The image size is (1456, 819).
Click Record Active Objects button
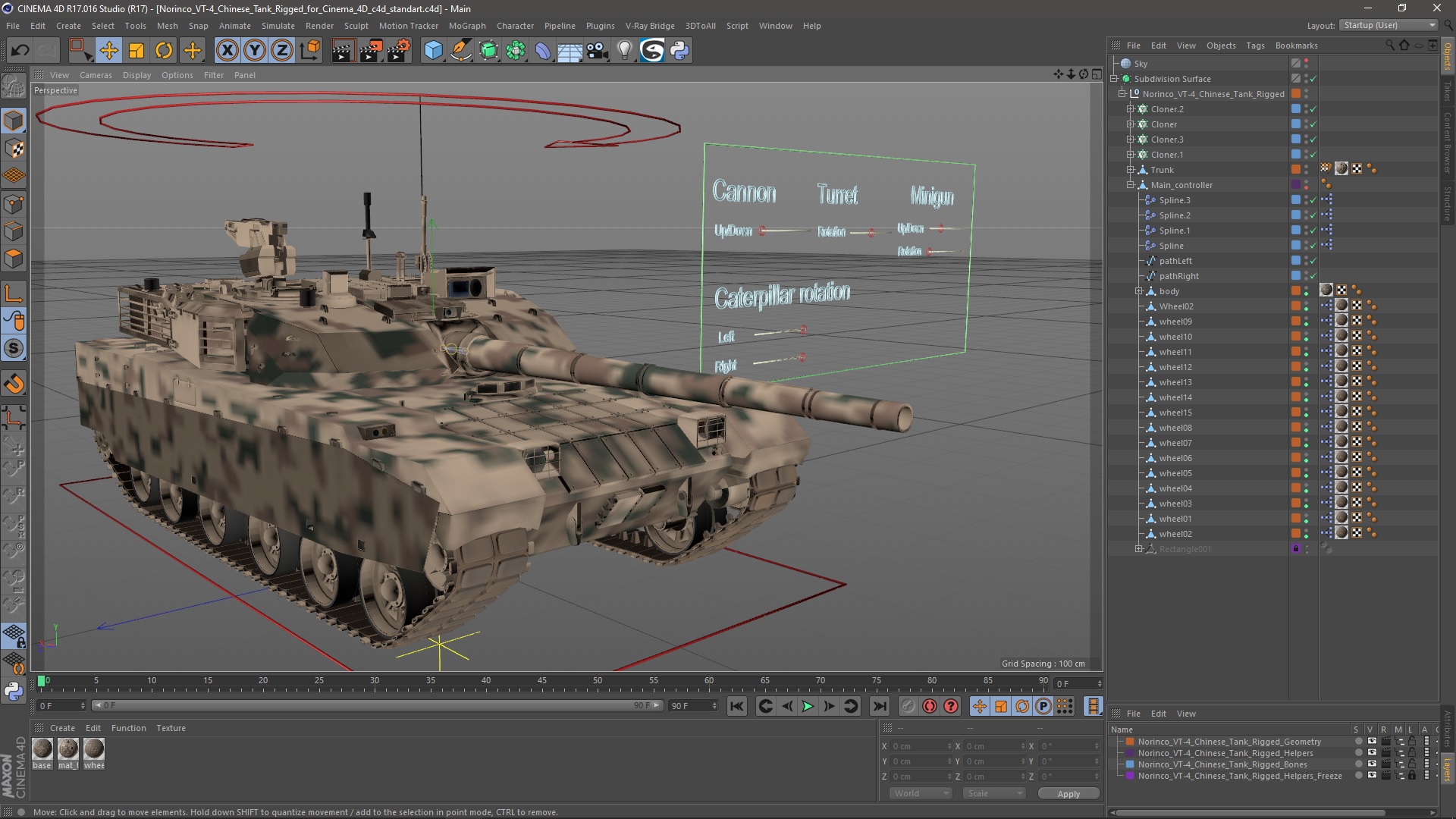pyautogui.click(x=908, y=706)
